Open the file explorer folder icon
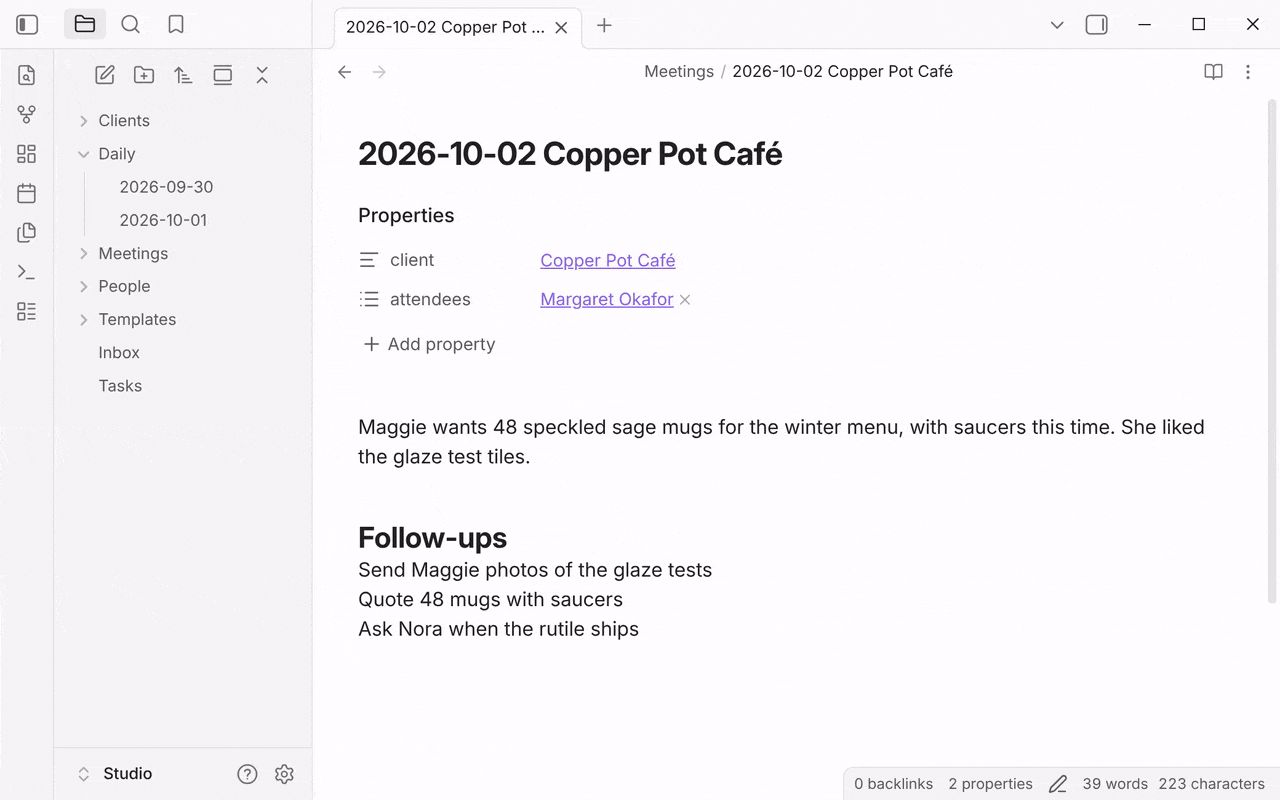The image size is (1280, 800). click(85, 24)
